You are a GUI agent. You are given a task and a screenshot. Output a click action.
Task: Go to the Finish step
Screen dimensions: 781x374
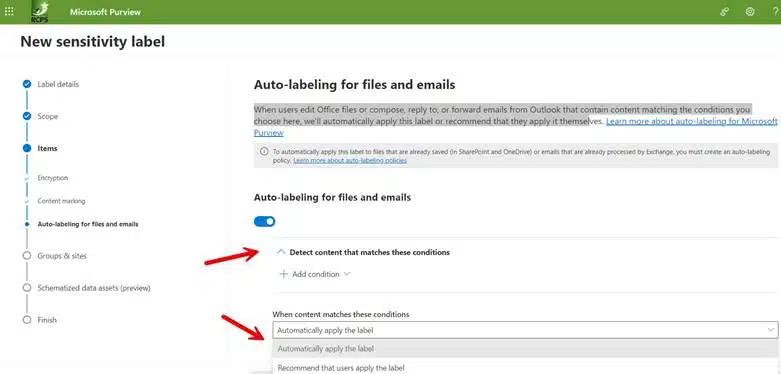pyautogui.click(x=47, y=320)
